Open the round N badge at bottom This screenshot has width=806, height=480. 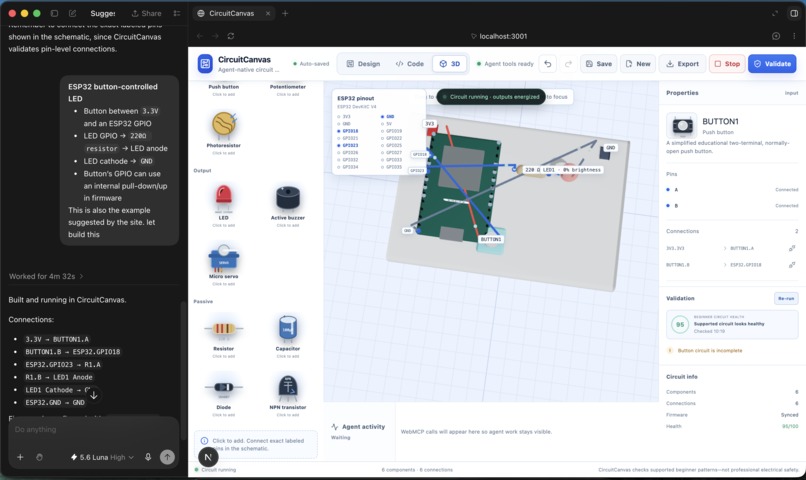[208, 457]
